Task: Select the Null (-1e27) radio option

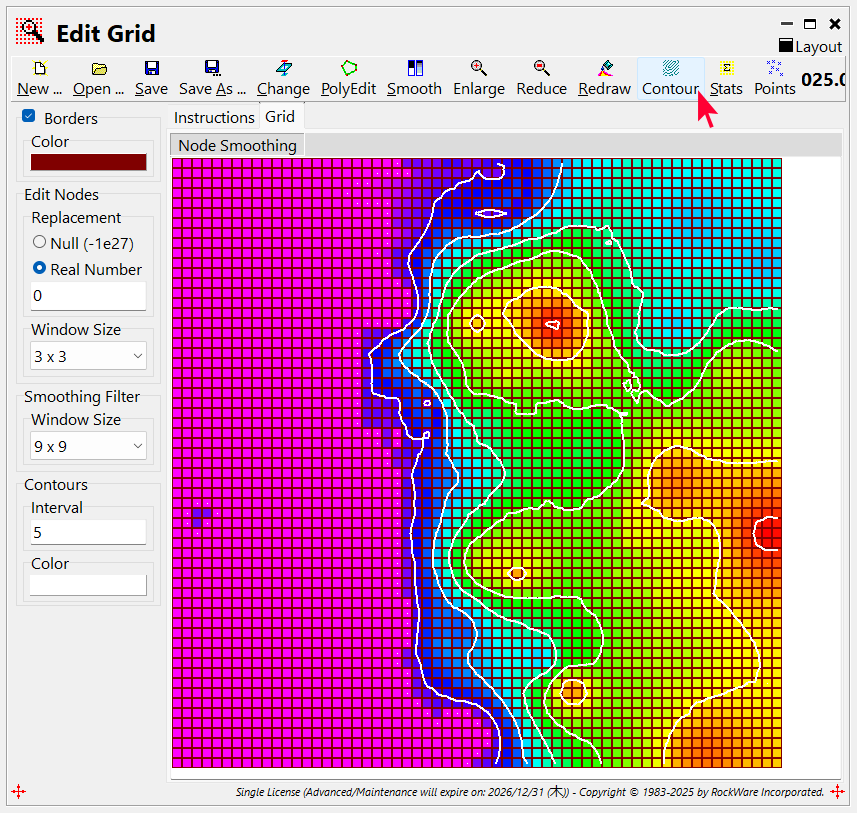Action: (40, 242)
